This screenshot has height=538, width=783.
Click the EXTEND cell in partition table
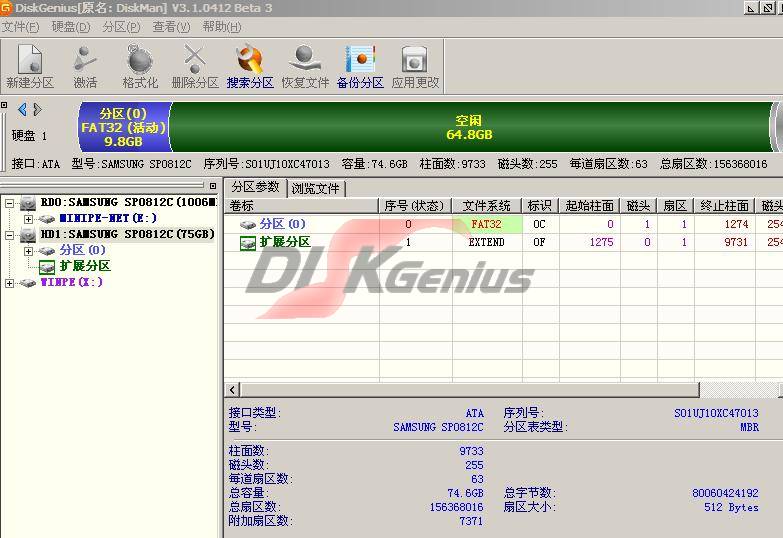point(487,242)
